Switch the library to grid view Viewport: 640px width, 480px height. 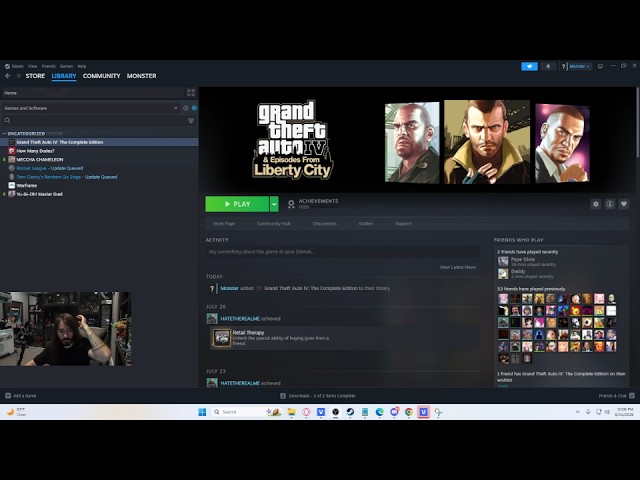tap(191, 93)
